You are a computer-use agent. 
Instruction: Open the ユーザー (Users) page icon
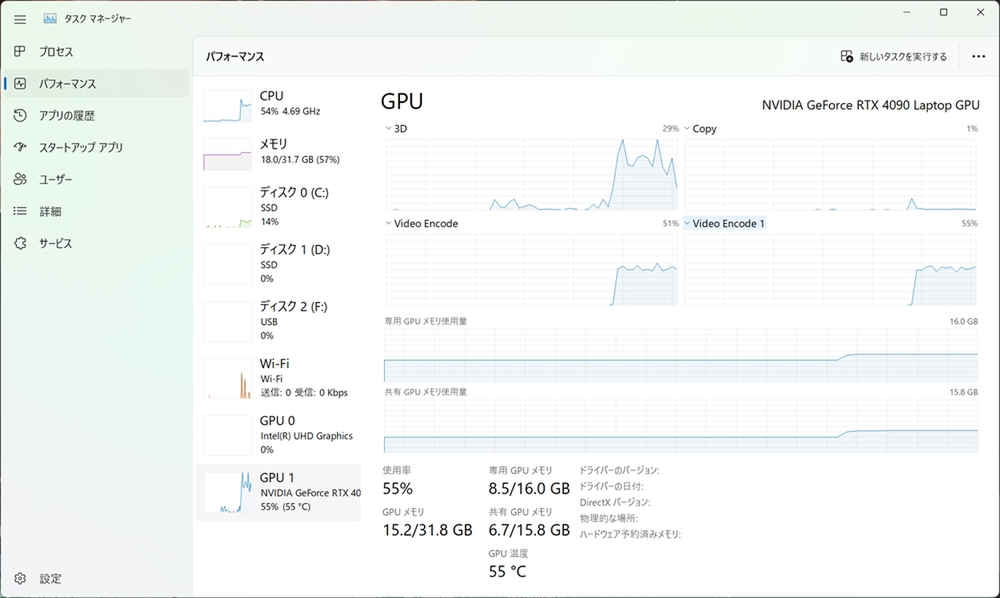(x=20, y=179)
